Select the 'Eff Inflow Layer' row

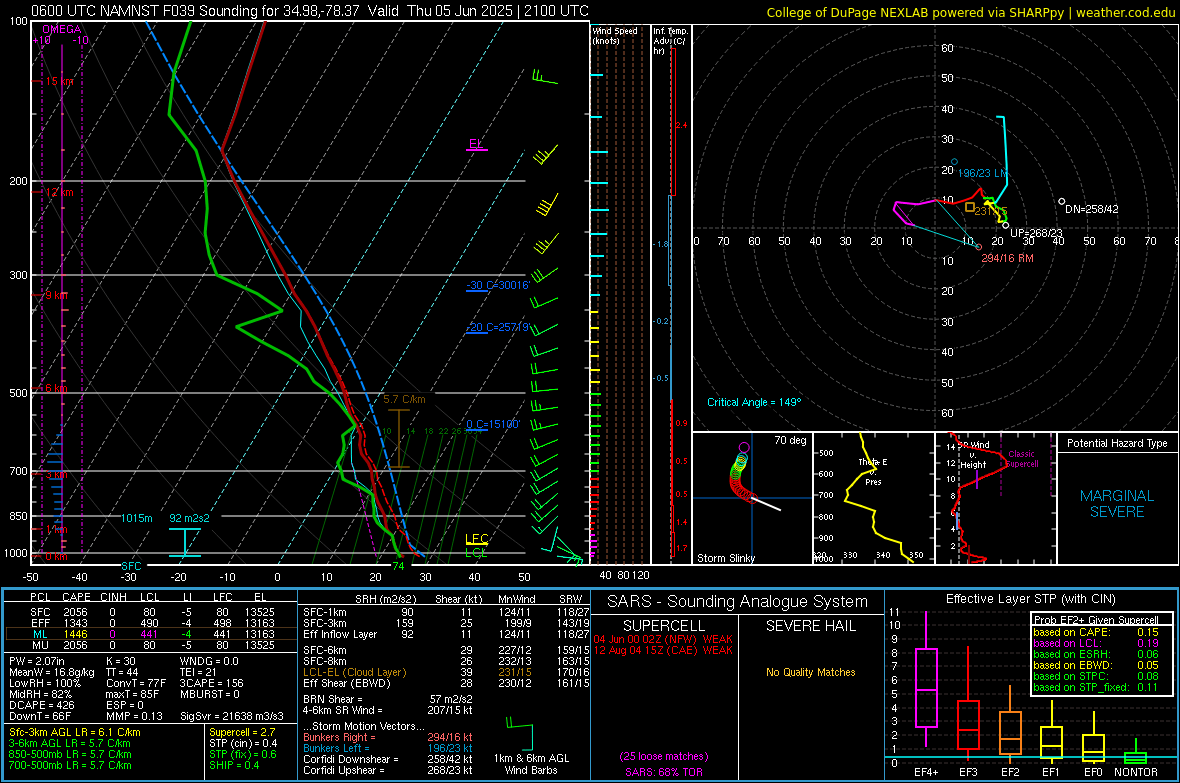point(446,635)
